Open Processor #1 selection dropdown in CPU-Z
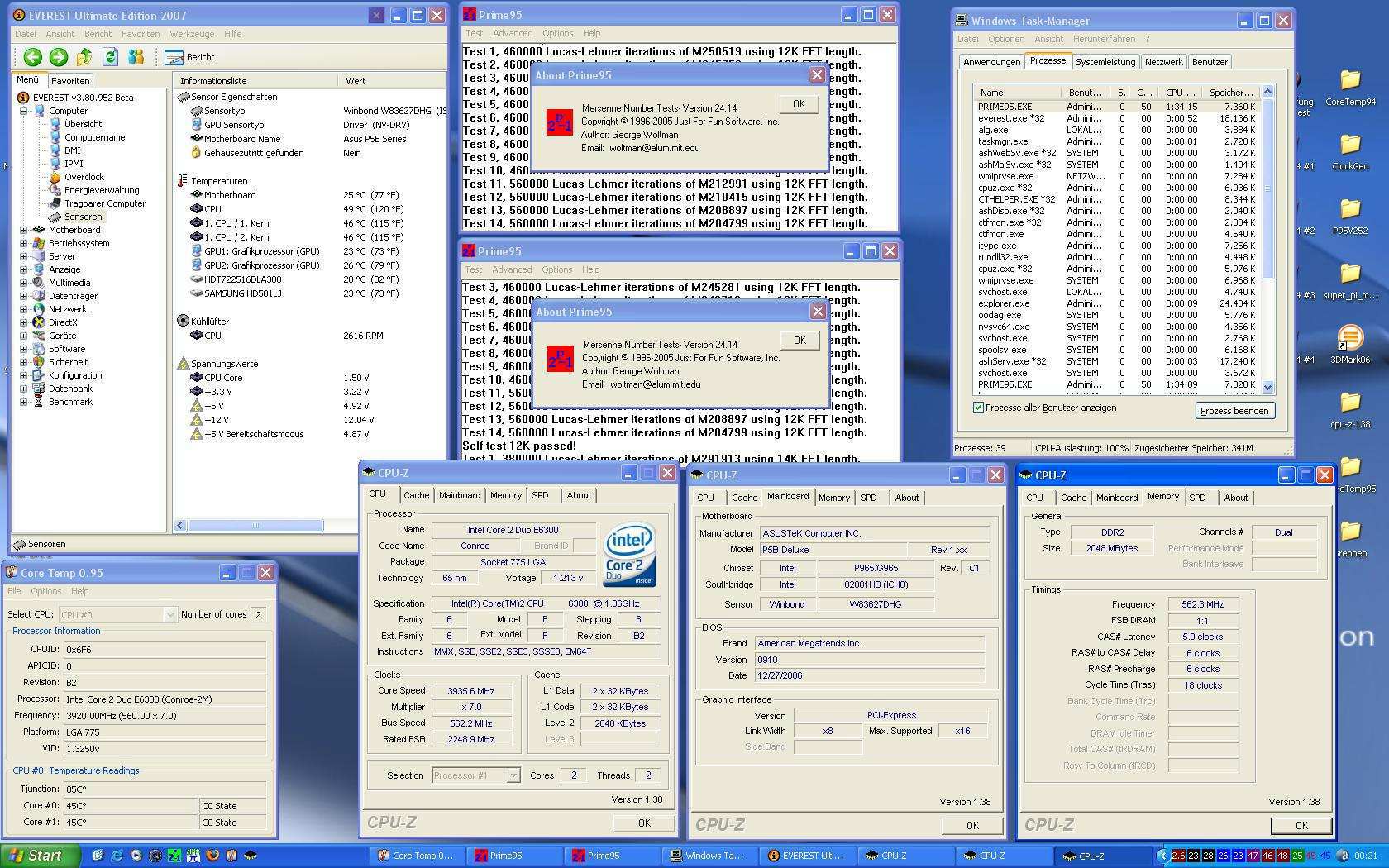 coord(513,775)
